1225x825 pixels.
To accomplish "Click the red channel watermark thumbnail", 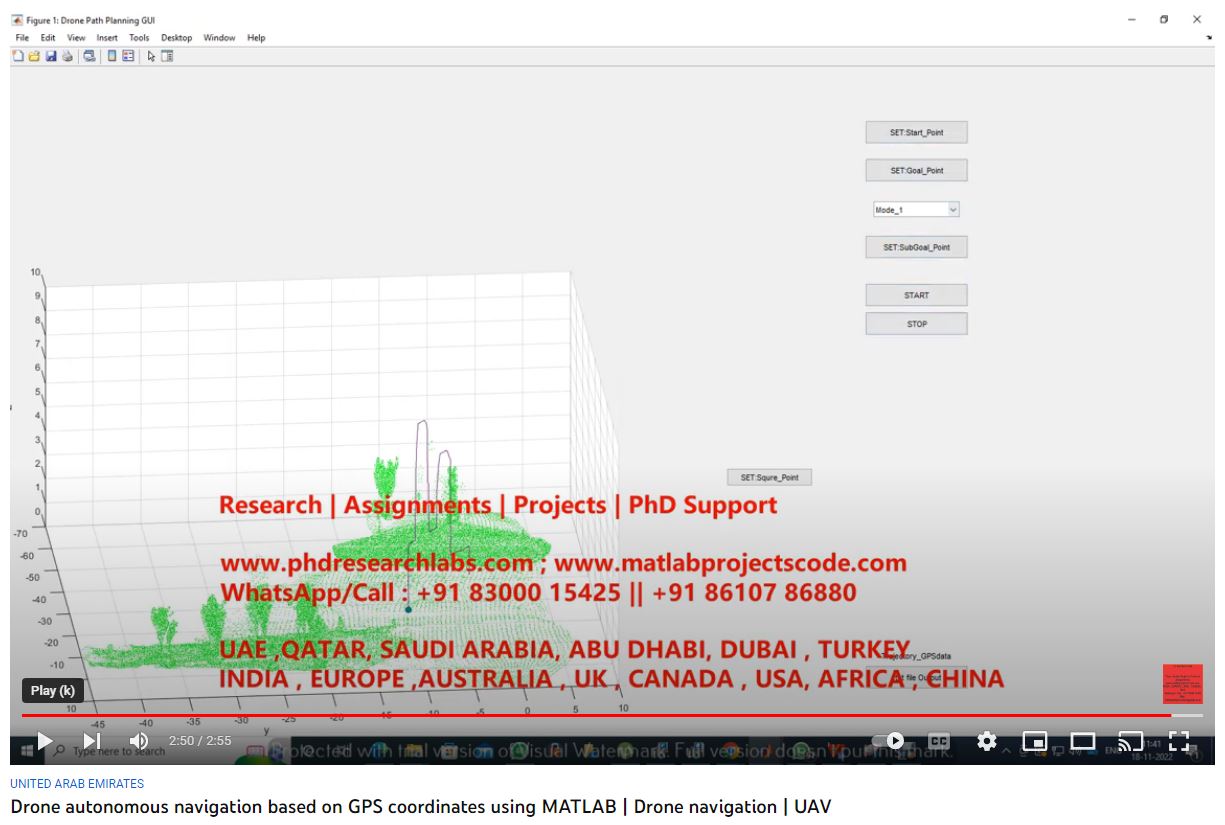I will (x=1183, y=685).
